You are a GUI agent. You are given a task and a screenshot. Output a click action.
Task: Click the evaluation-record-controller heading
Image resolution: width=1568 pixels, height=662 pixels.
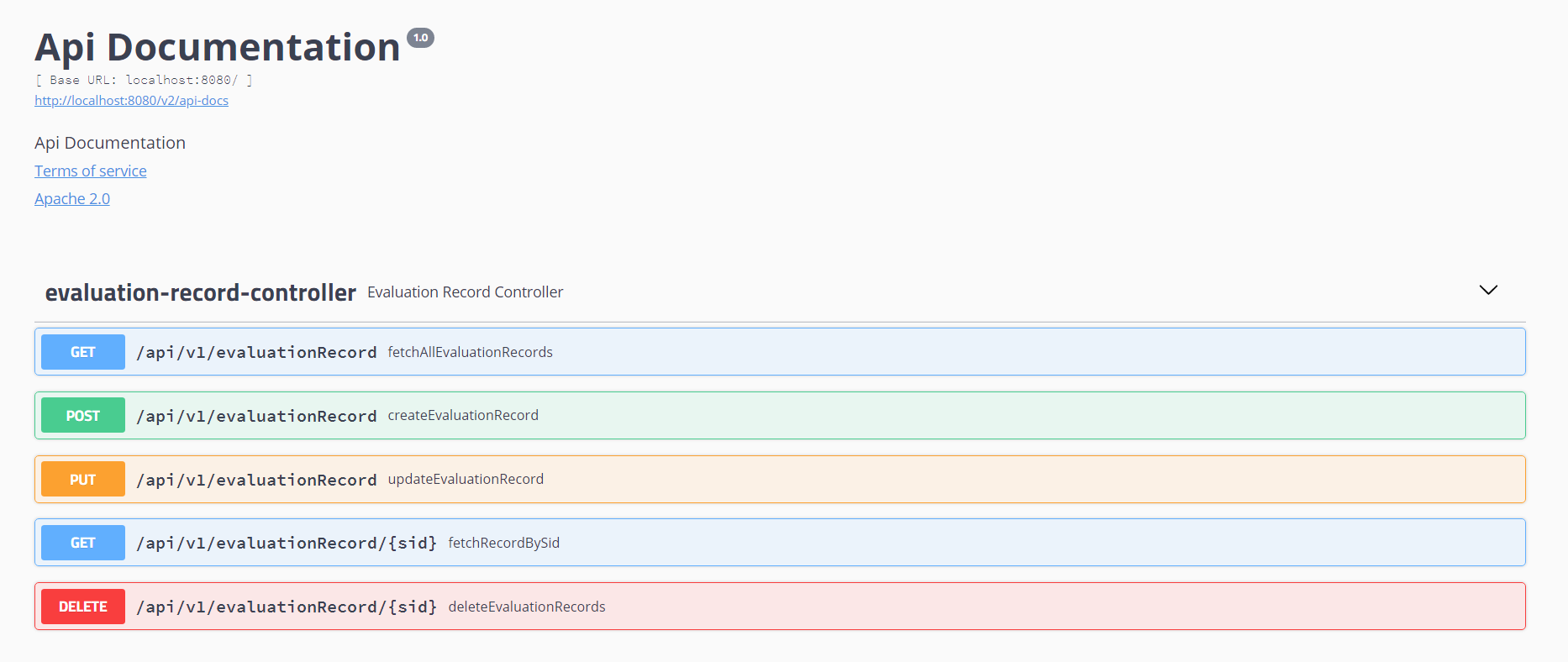coord(201,292)
